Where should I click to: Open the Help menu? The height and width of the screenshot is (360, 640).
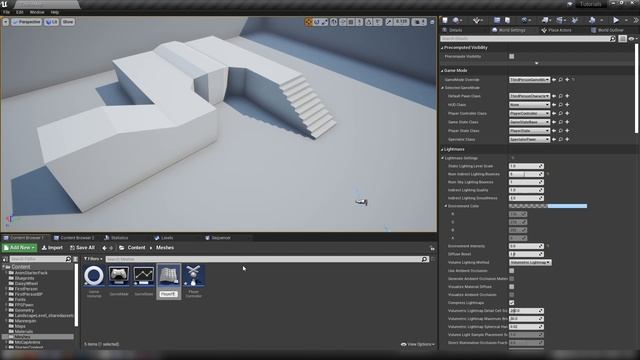coord(55,12)
